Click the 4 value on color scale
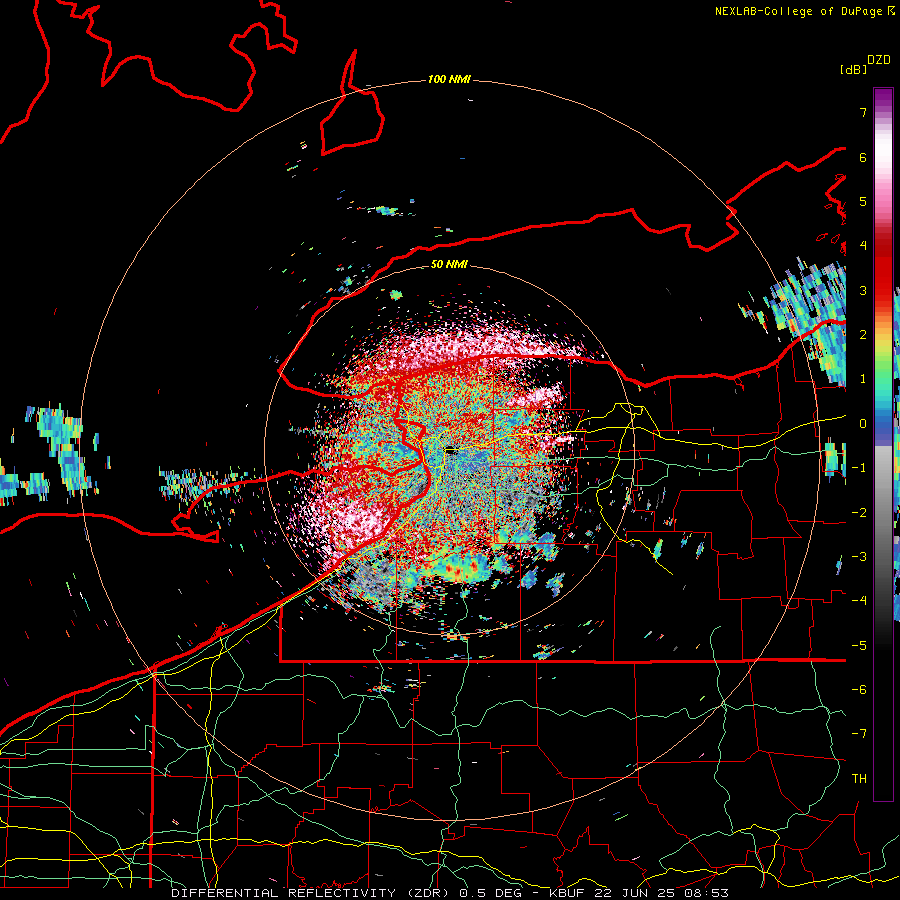The width and height of the screenshot is (900, 900). point(863,246)
